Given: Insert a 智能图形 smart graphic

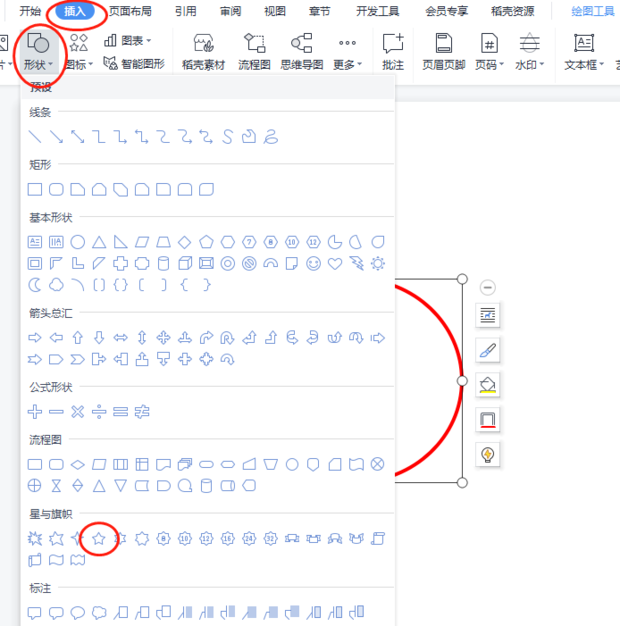Looking at the screenshot, I should click(x=134, y=63).
